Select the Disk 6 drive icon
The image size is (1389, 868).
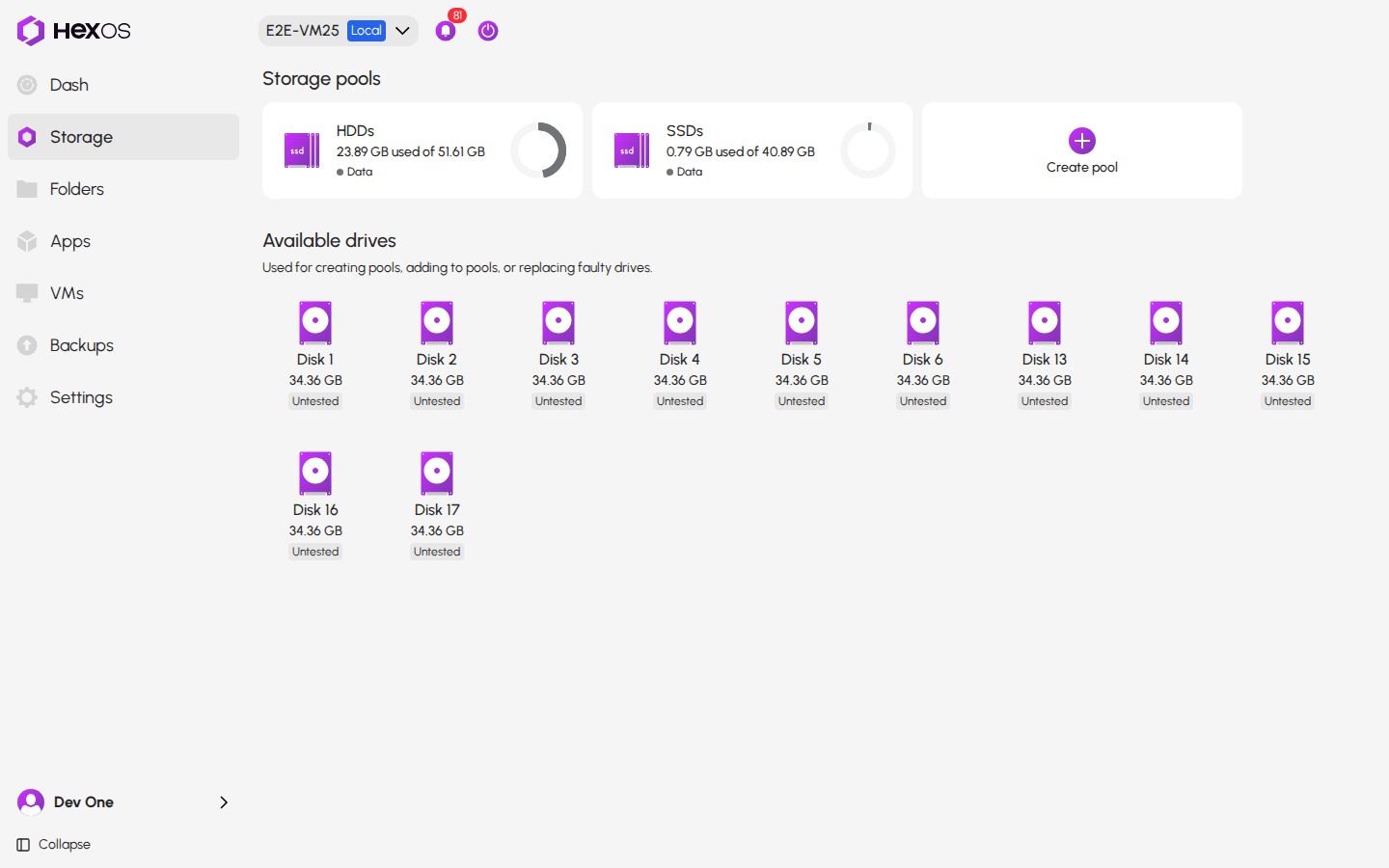923,323
